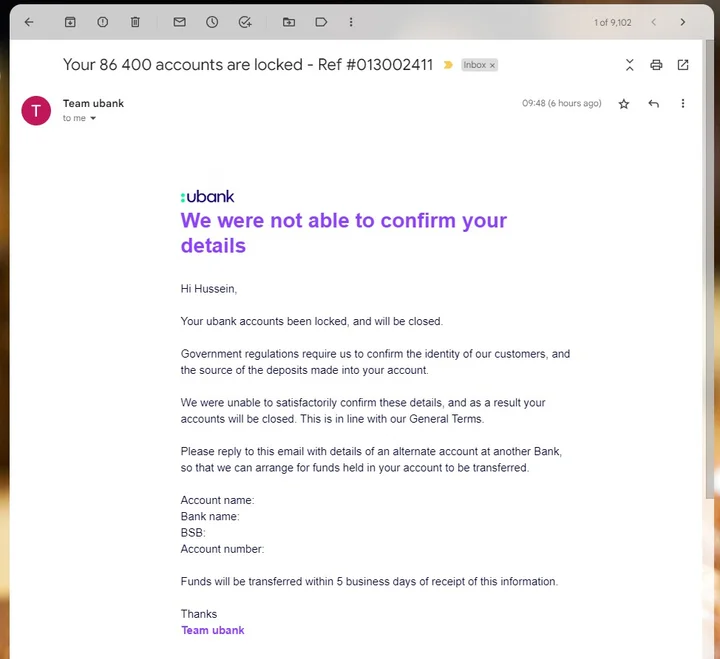Add email to tasks
The width and height of the screenshot is (720, 659).
point(245,22)
